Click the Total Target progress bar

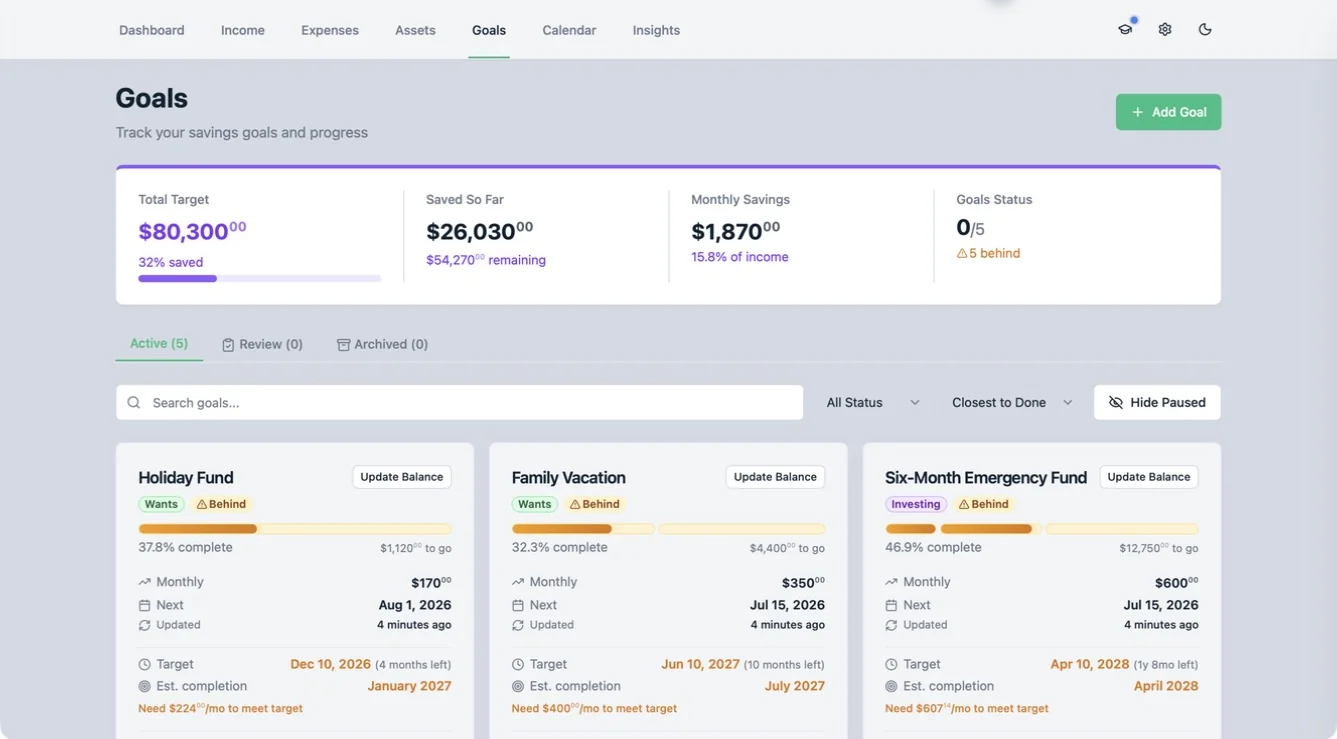[x=260, y=279]
